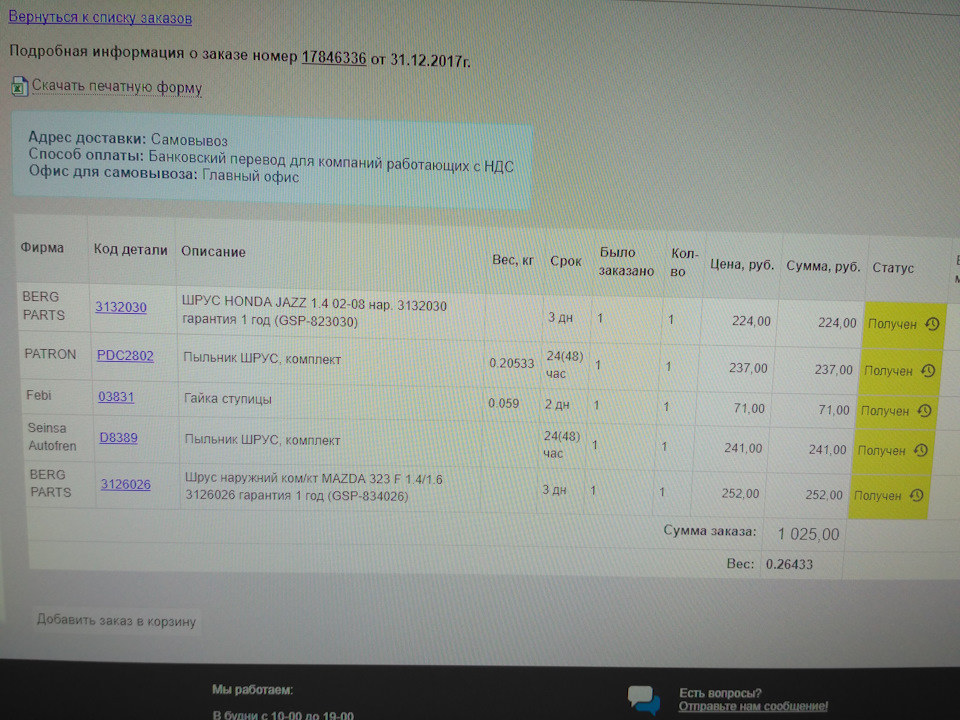The height and width of the screenshot is (720, 960).
Task: Click the Фирма column header
Action: (42, 247)
